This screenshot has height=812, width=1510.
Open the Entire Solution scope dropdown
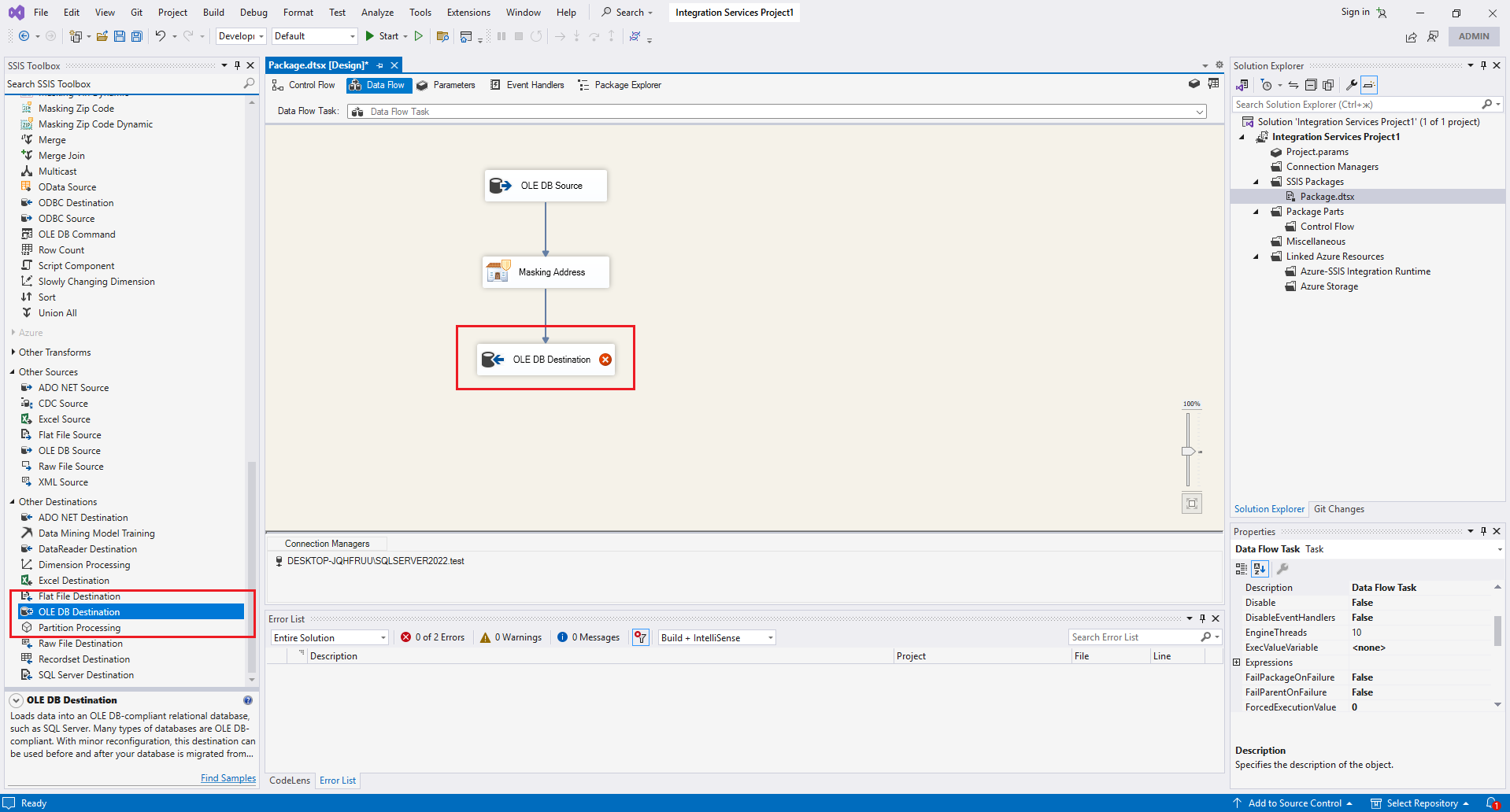[330, 637]
